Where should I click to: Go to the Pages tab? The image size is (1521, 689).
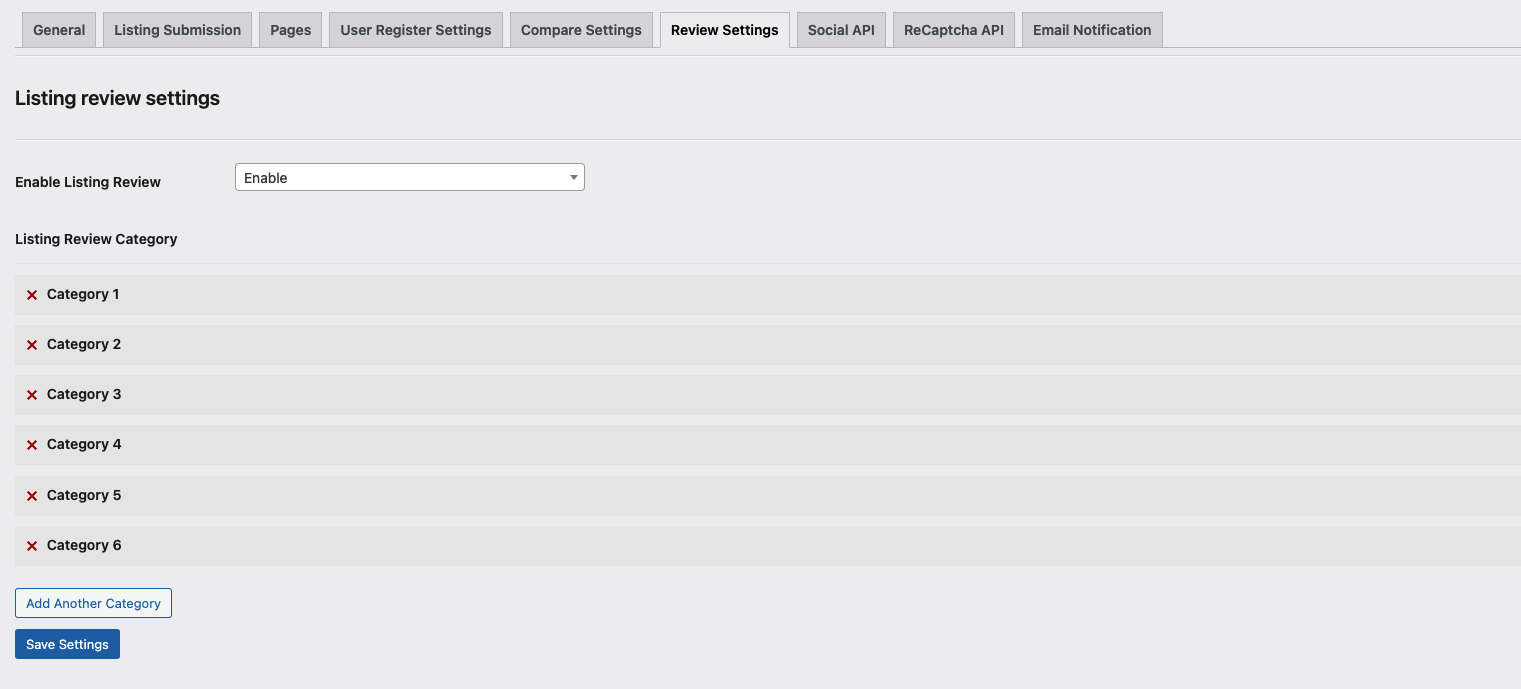(290, 30)
